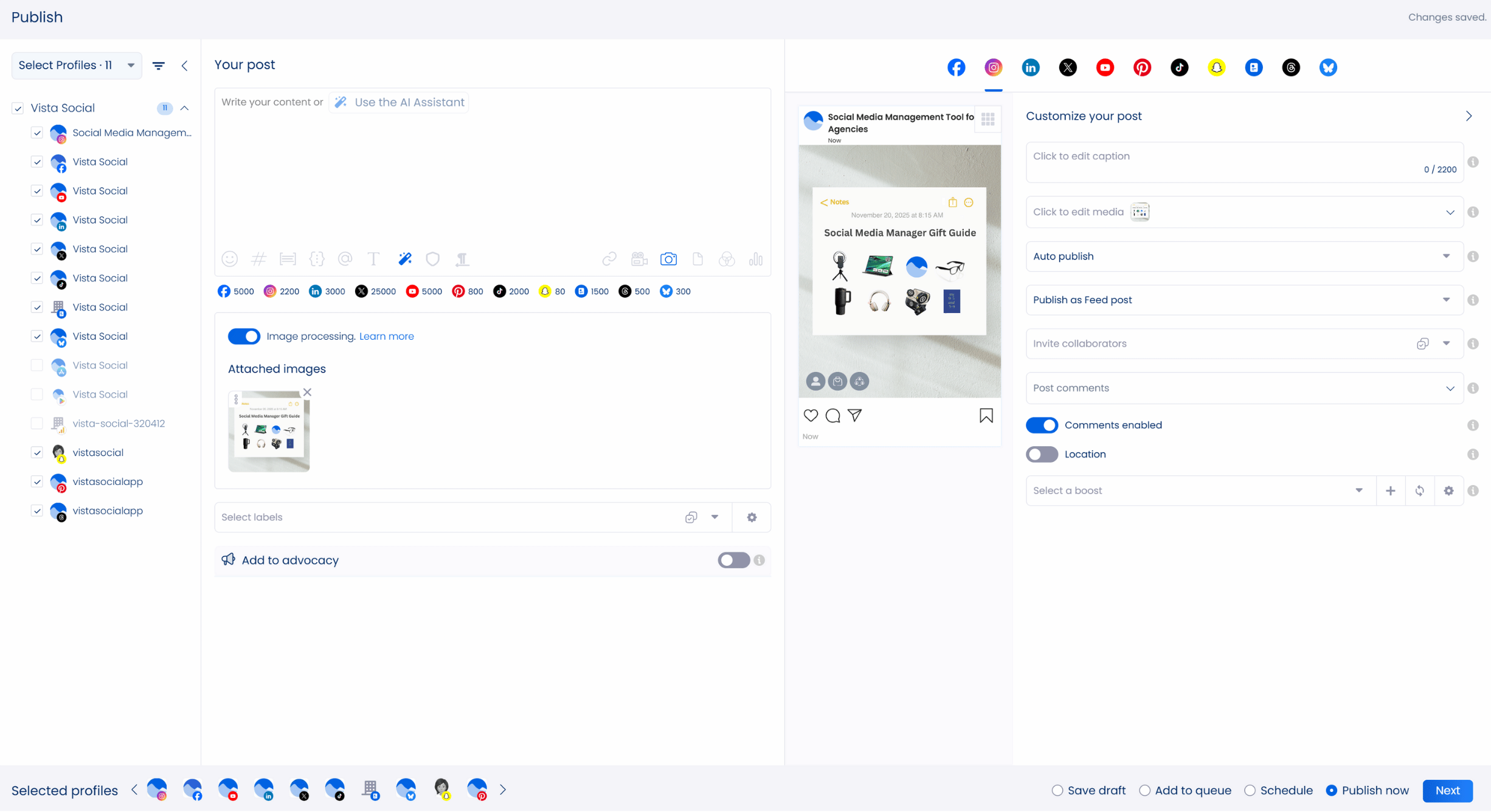The height and width of the screenshot is (812, 1491).
Task: Enable the Location toggle
Action: (1042, 454)
